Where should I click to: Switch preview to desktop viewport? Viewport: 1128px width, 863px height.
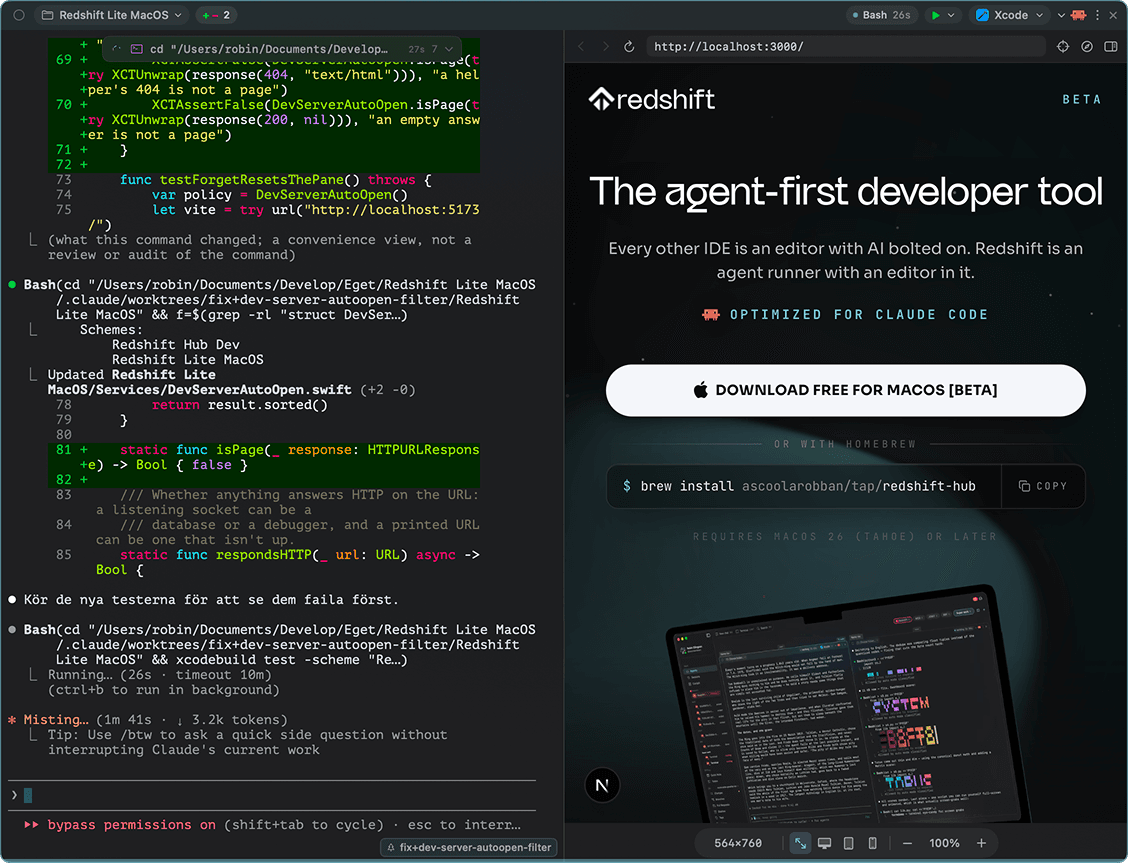824,843
